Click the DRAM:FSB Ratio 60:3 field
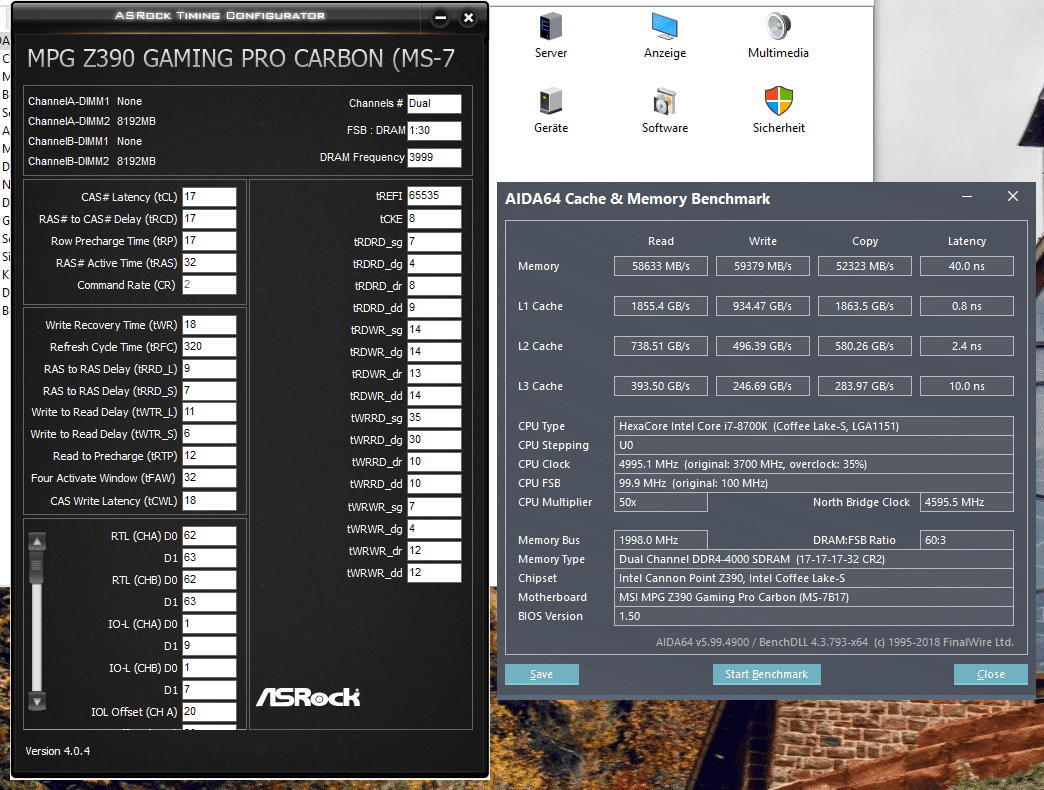Image resolution: width=1044 pixels, height=790 pixels. coord(967,540)
